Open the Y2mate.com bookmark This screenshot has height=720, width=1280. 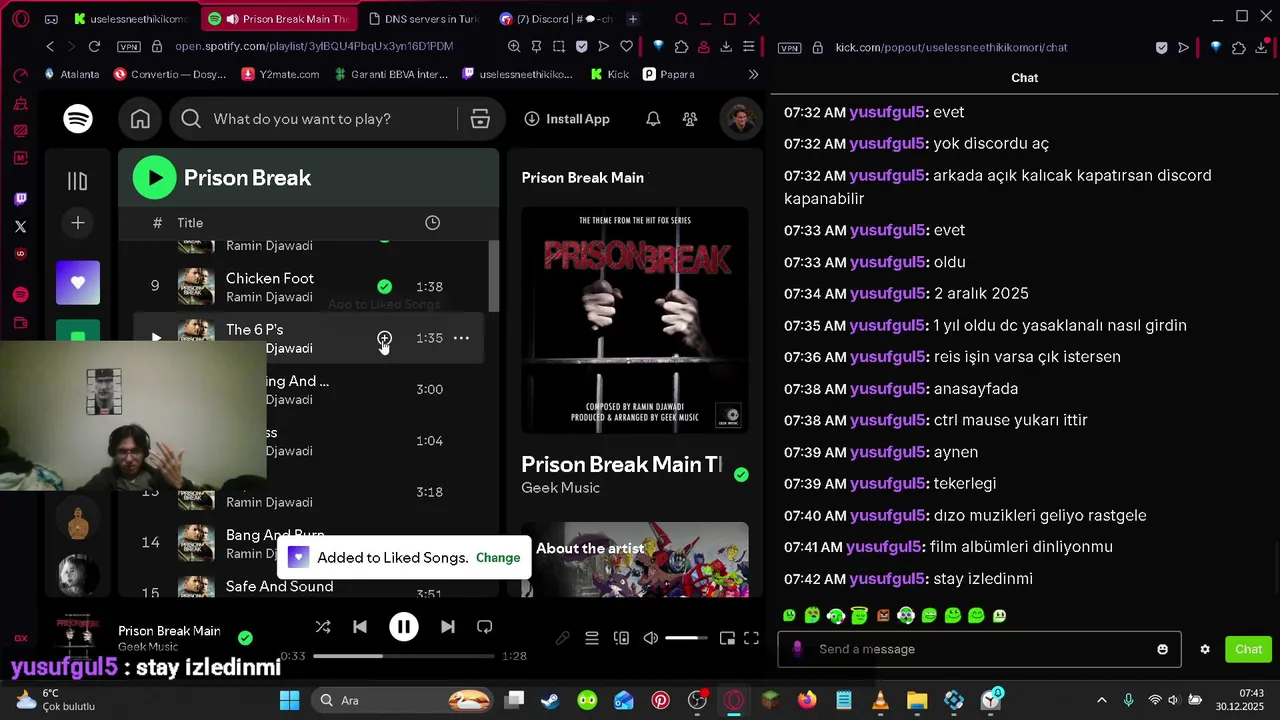pyautogui.click(x=280, y=74)
